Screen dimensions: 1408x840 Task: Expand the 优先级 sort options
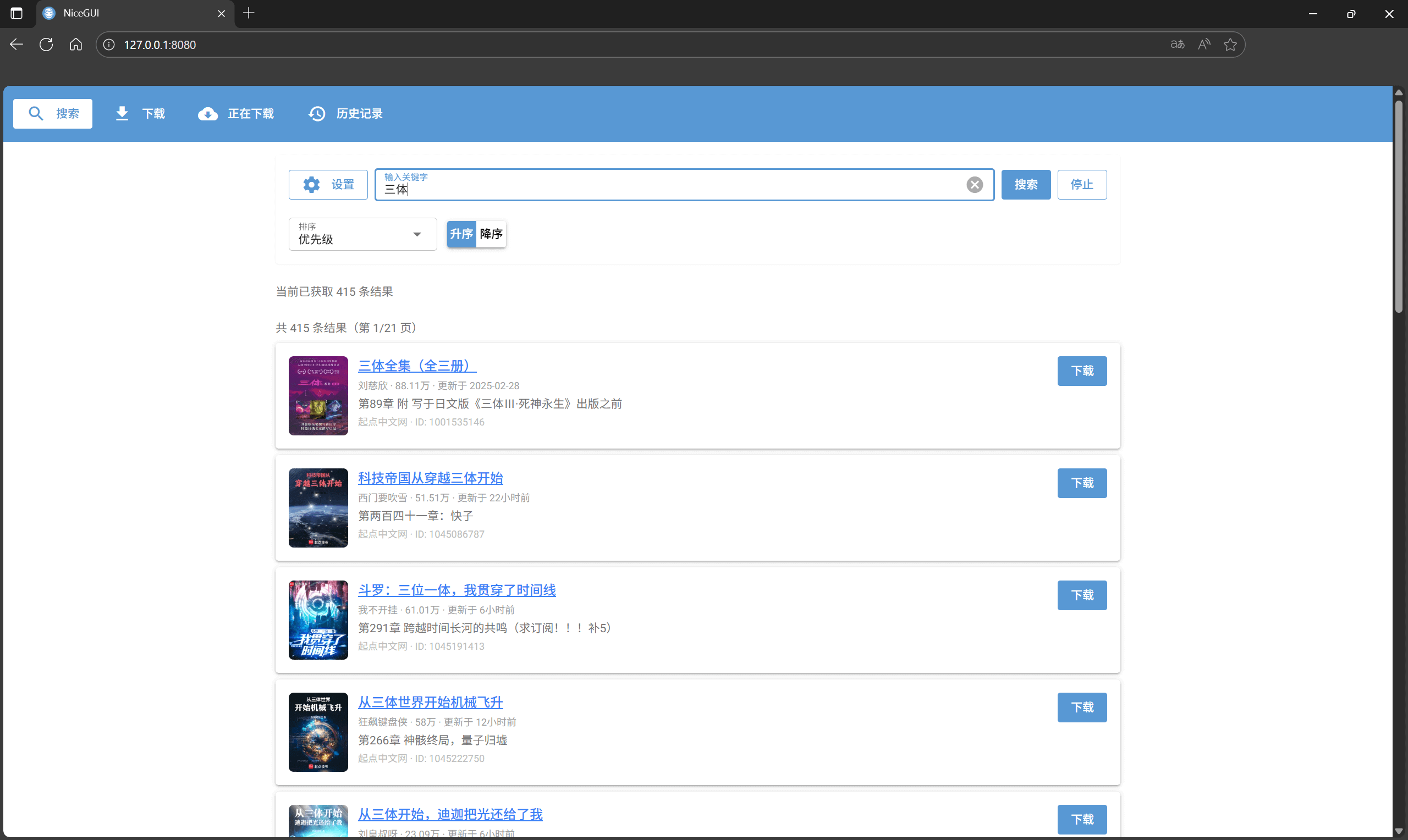[417, 234]
